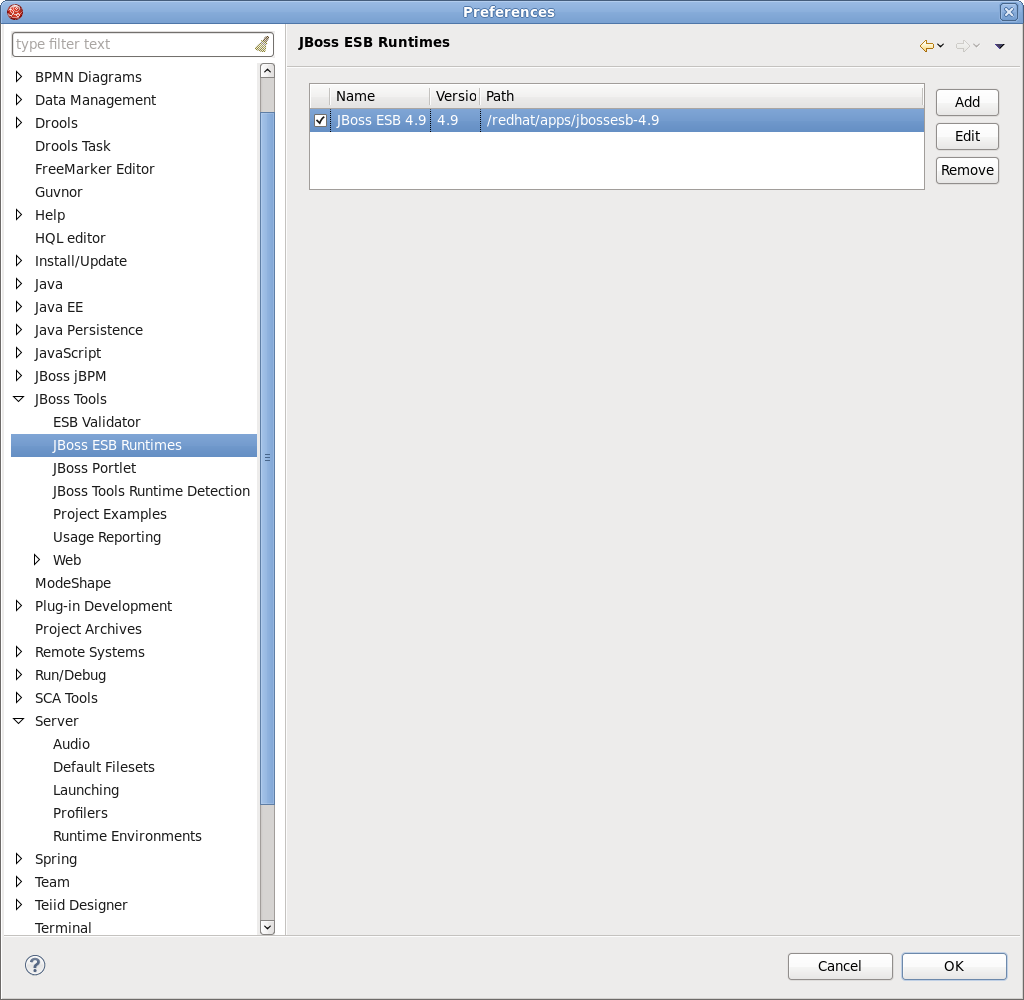The height and width of the screenshot is (1000, 1024).
Task: Collapse the JBoss Tools tree section
Action: pos(18,398)
